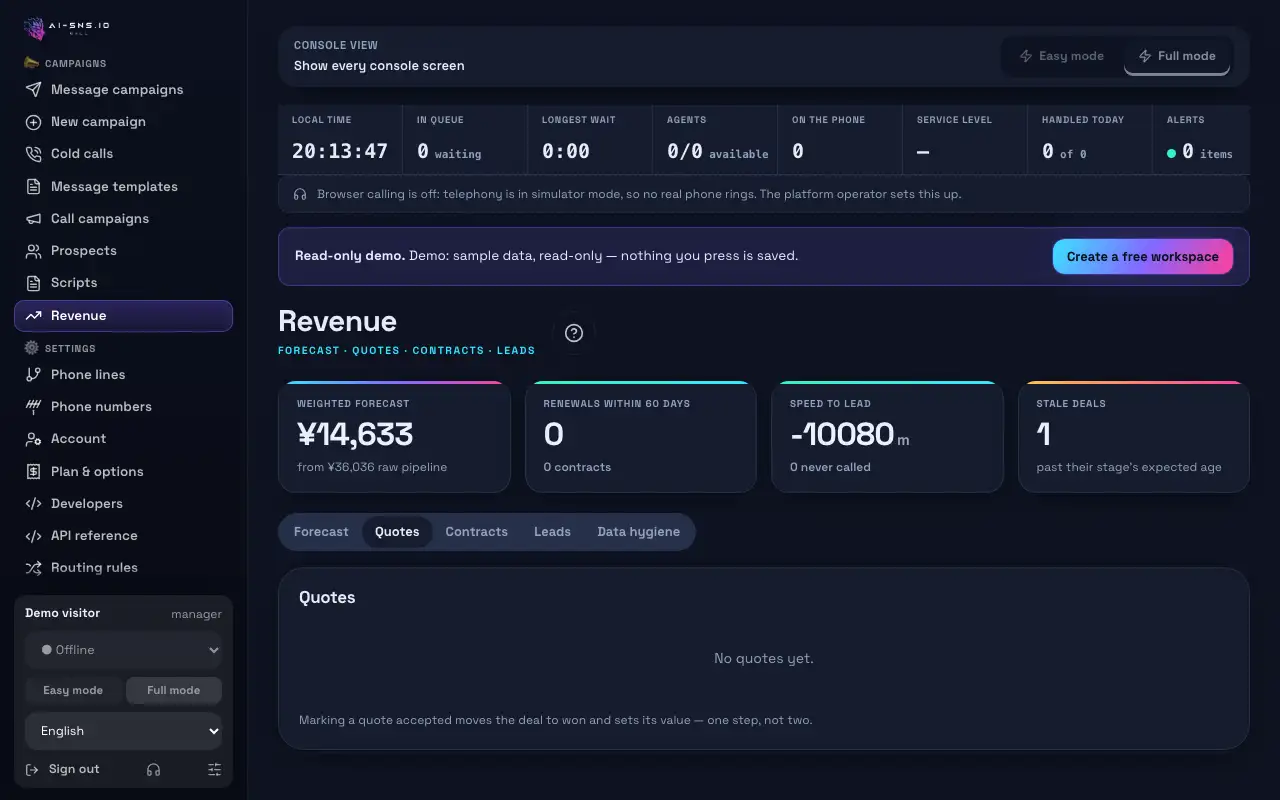Select Full mode in the sidebar panel
This screenshot has width=1280, height=800.
(174, 690)
